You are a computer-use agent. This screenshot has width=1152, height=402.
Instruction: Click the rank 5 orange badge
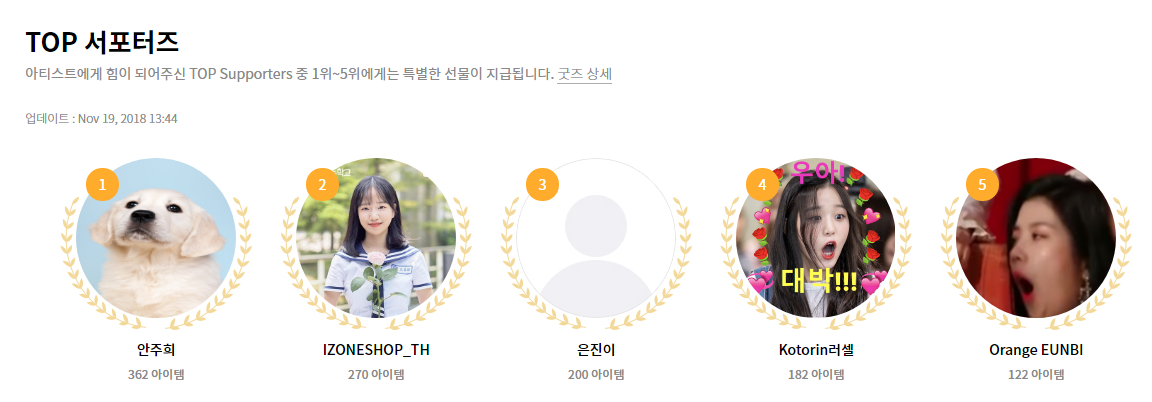(982, 184)
